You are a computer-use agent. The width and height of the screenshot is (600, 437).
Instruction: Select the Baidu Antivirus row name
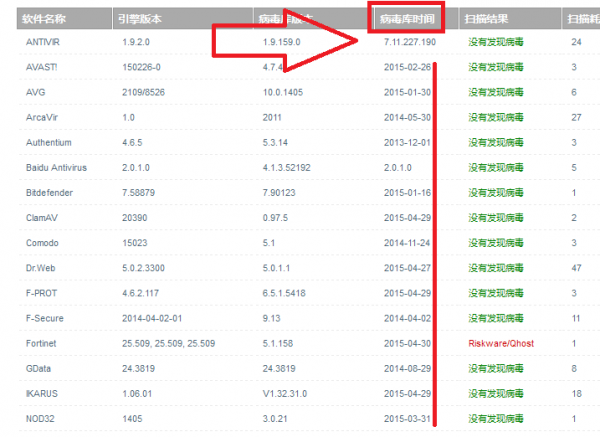(56, 168)
